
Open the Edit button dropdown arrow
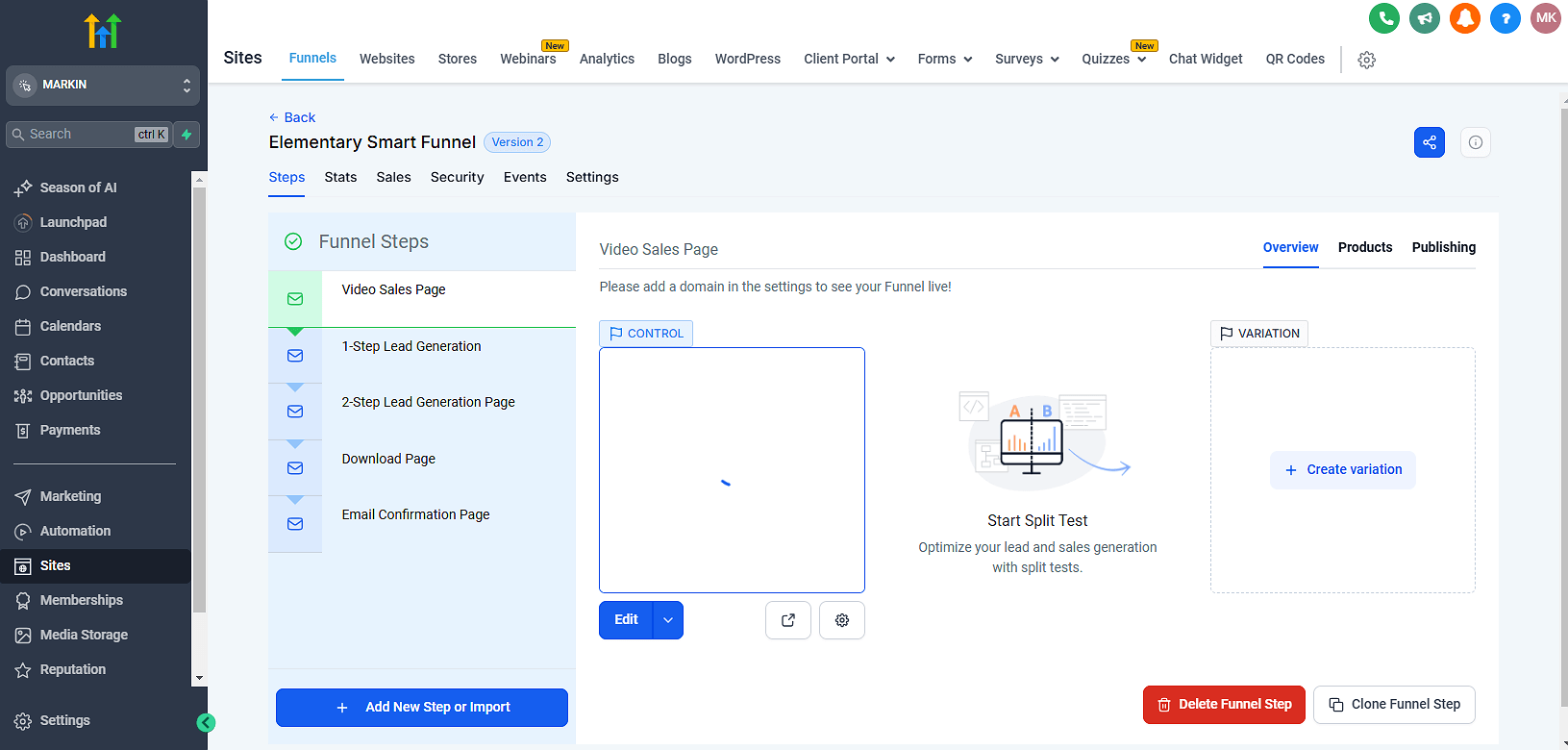[668, 620]
